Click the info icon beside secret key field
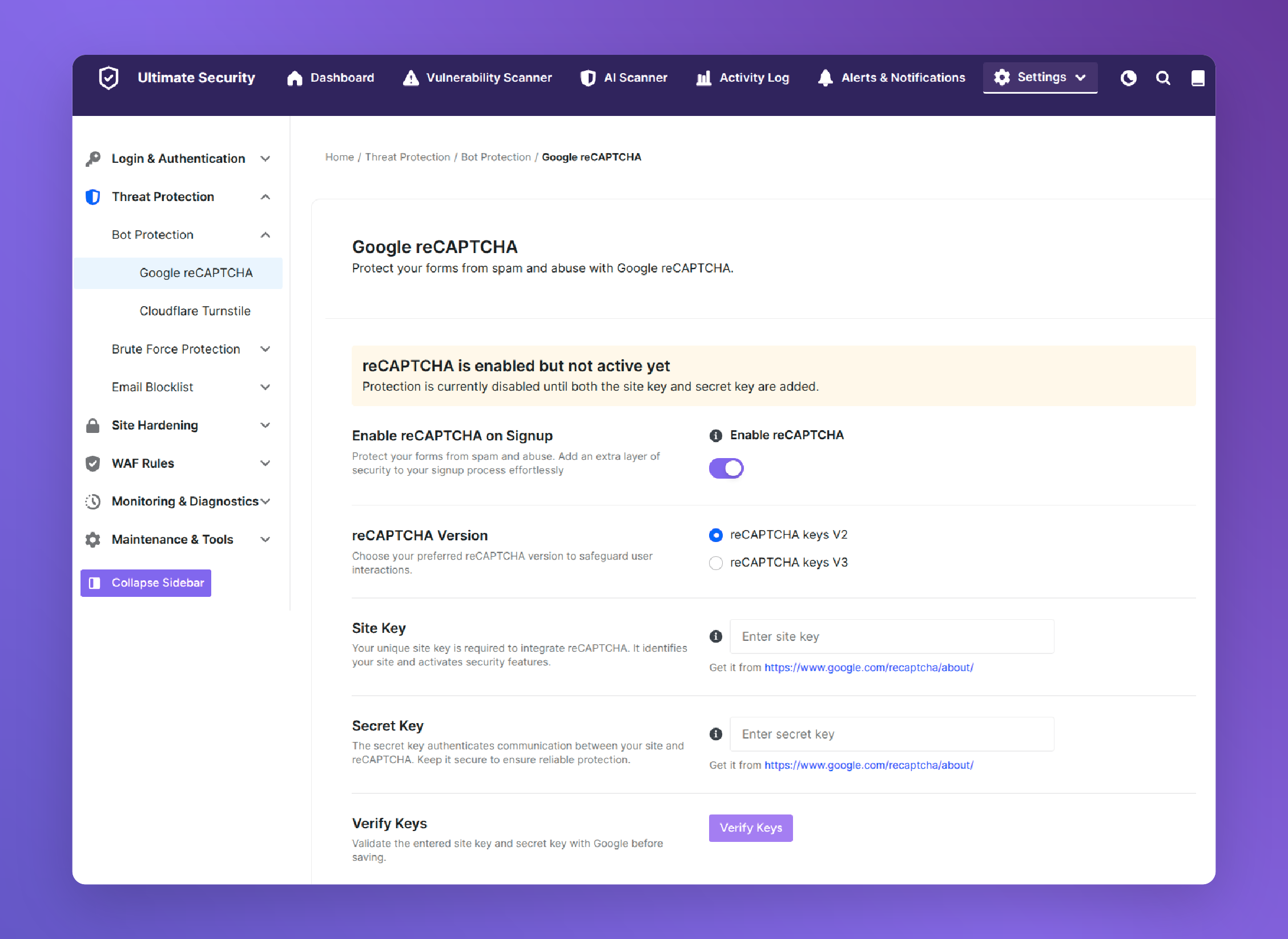 716,734
